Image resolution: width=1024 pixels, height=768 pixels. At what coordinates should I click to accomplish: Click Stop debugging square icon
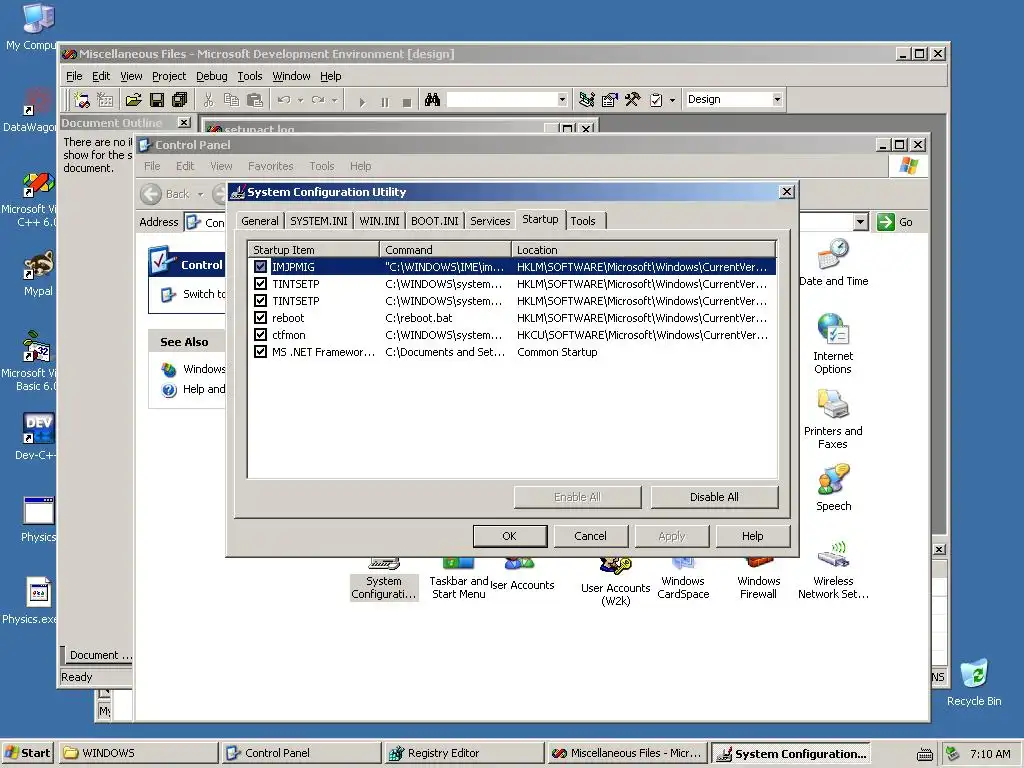[x=407, y=102]
